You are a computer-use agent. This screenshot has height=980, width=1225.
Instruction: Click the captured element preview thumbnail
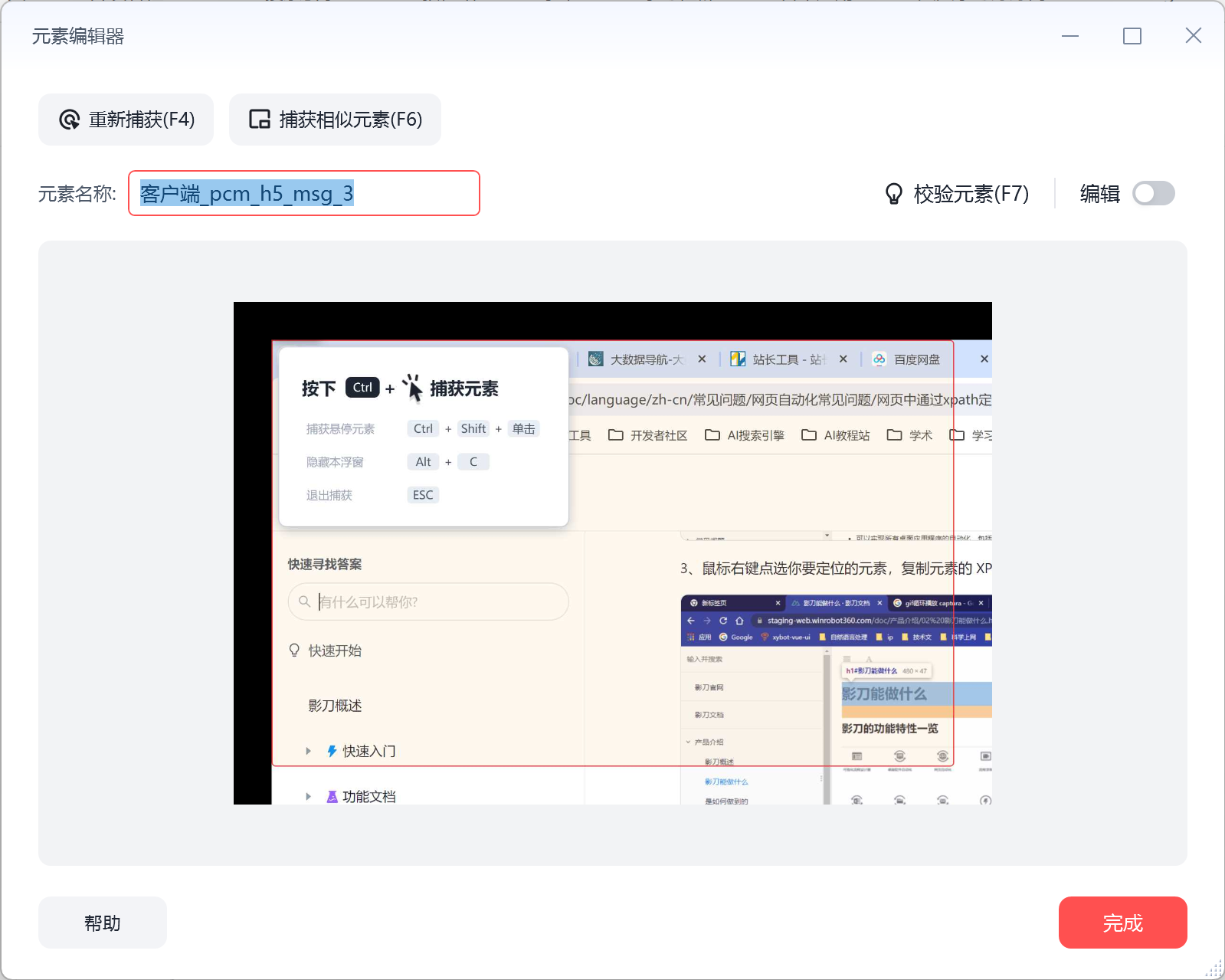tap(613, 553)
